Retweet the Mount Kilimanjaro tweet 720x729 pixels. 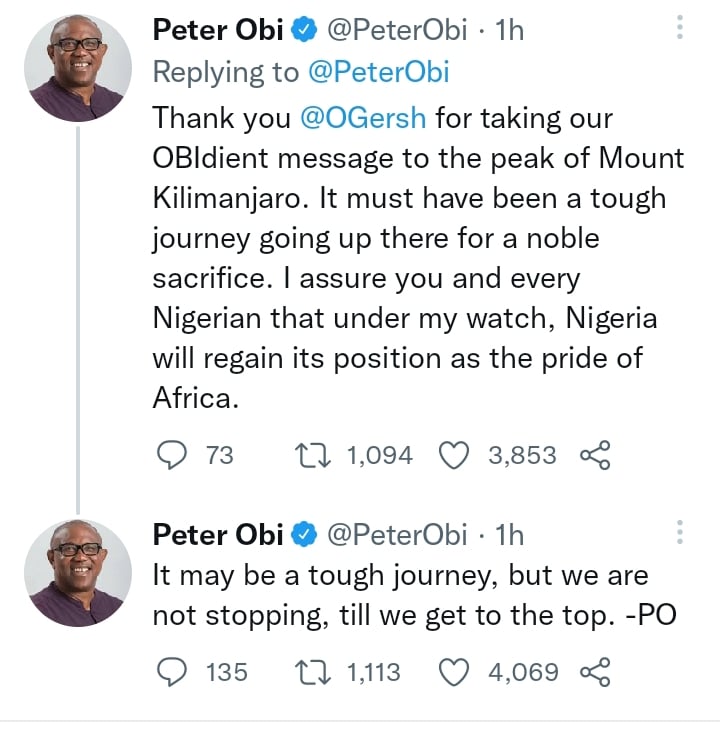click(x=314, y=455)
